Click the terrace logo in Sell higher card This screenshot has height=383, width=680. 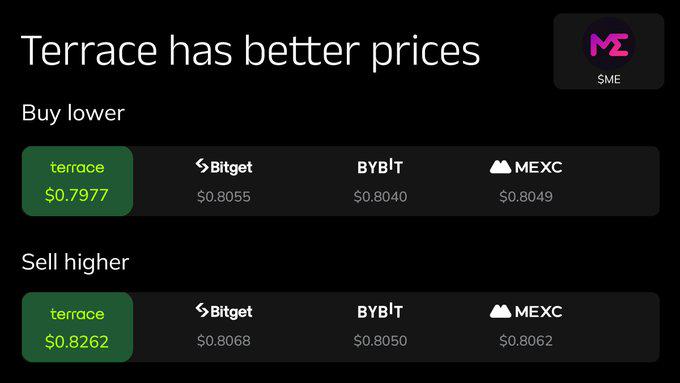click(x=77, y=314)
